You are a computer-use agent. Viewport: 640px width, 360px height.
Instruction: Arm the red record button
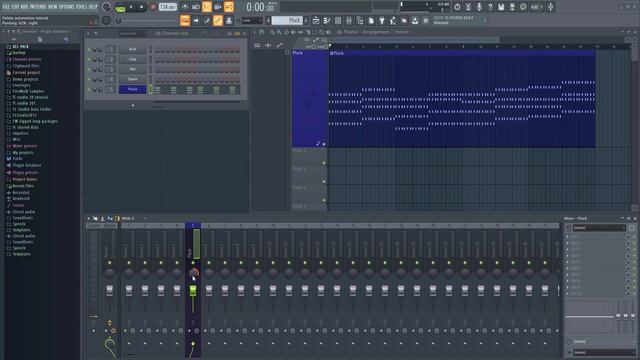pos(153,7)
